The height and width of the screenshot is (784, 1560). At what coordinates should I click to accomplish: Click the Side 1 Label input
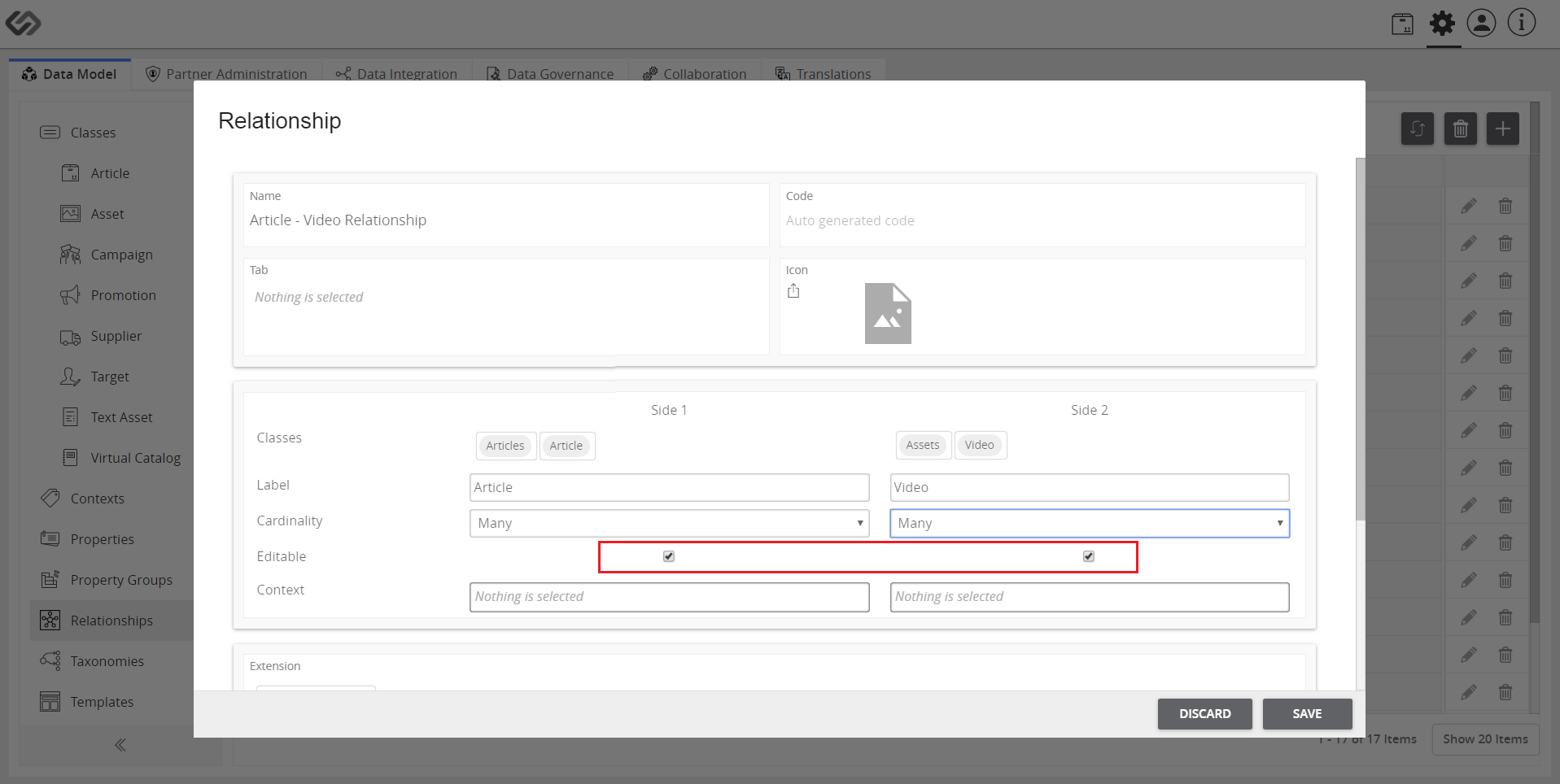669,487
